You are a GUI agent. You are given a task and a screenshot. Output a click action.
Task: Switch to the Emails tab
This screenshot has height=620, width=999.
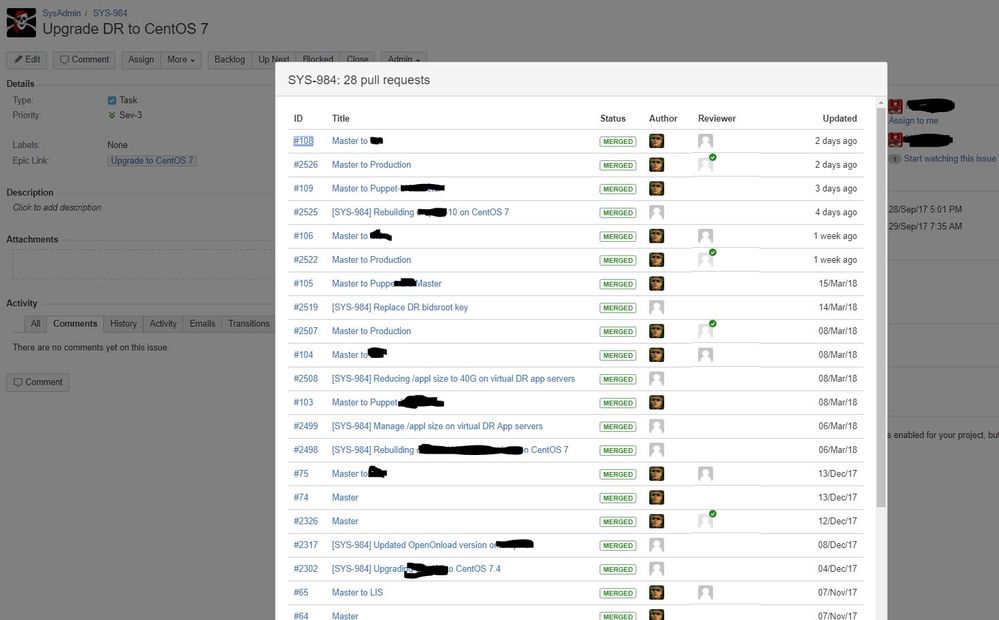coord(202,324)
